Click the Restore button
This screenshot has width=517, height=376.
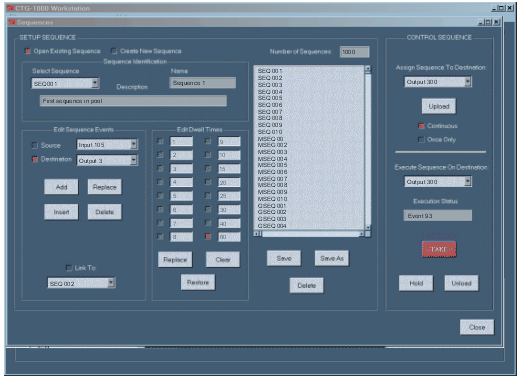198,282
